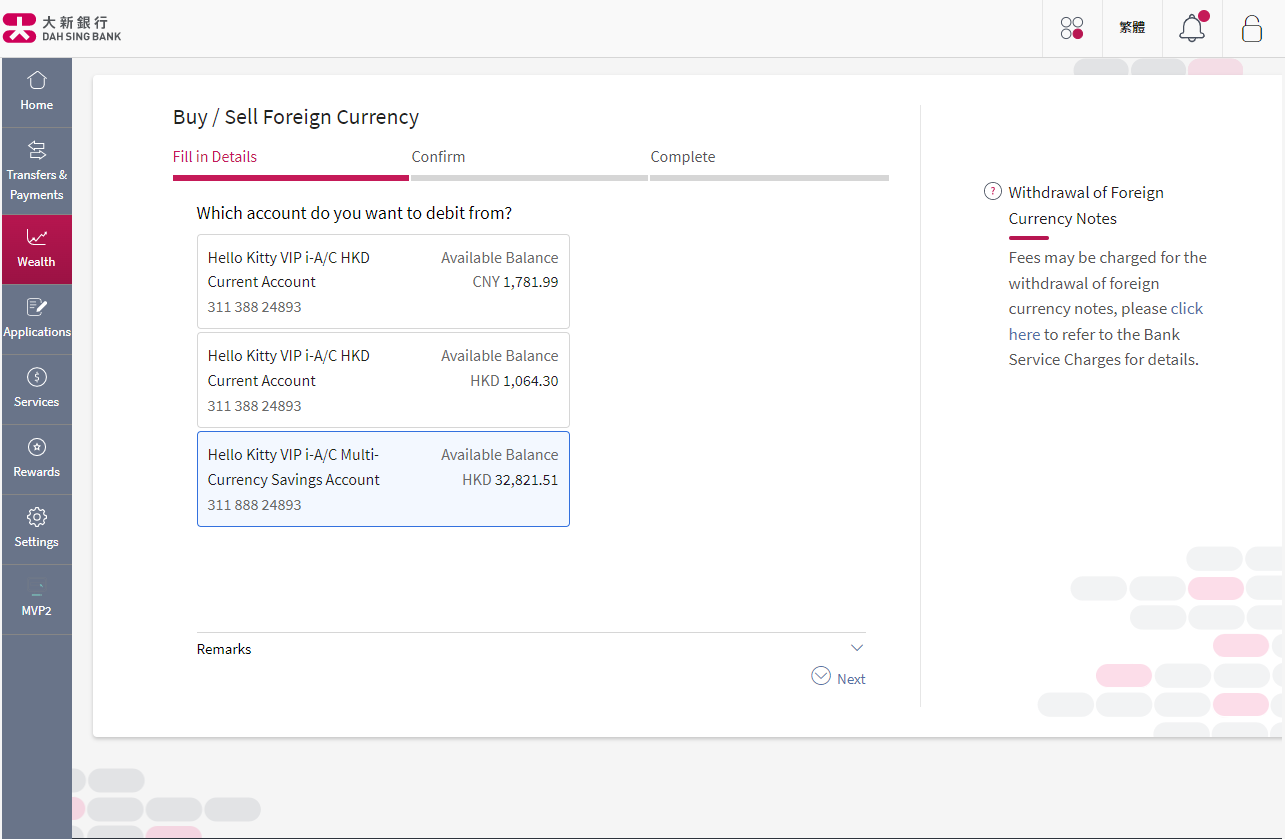This screenshot has height=839, width=1285.
Task: Click the padlock logout icon
Action: [x=1251, y=28]
